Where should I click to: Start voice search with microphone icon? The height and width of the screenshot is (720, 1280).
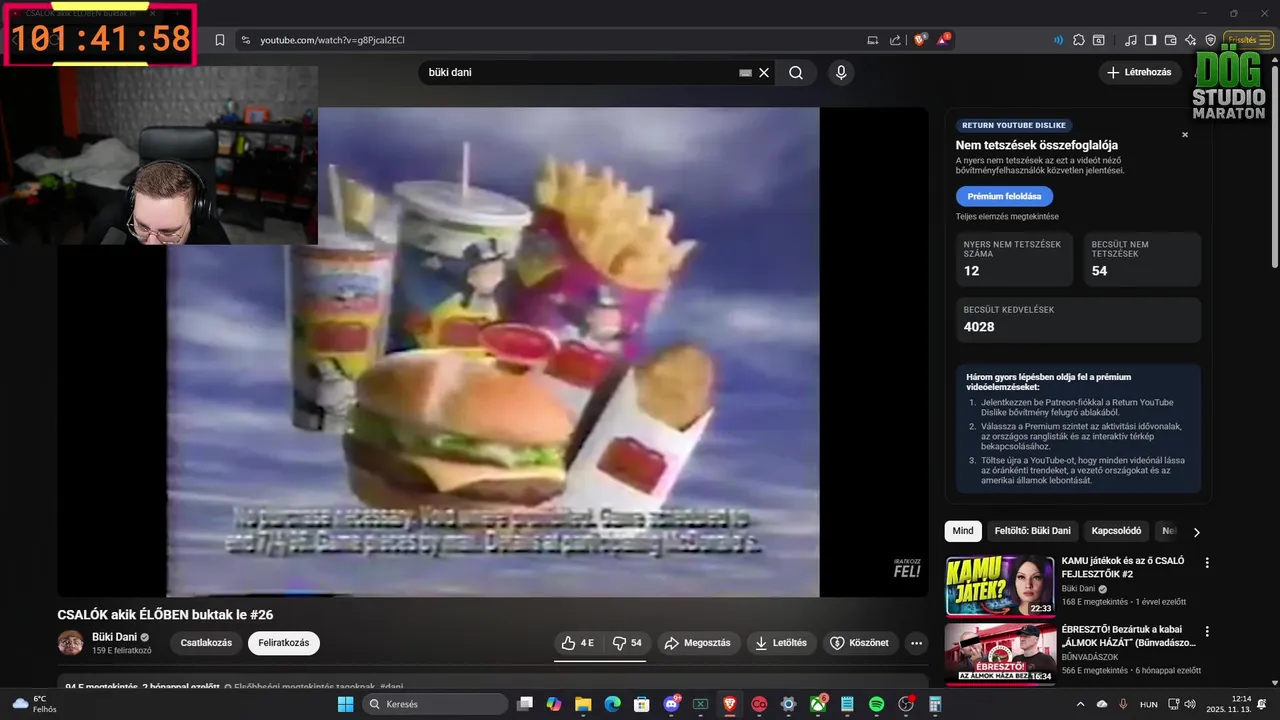[x=841, y=72]
